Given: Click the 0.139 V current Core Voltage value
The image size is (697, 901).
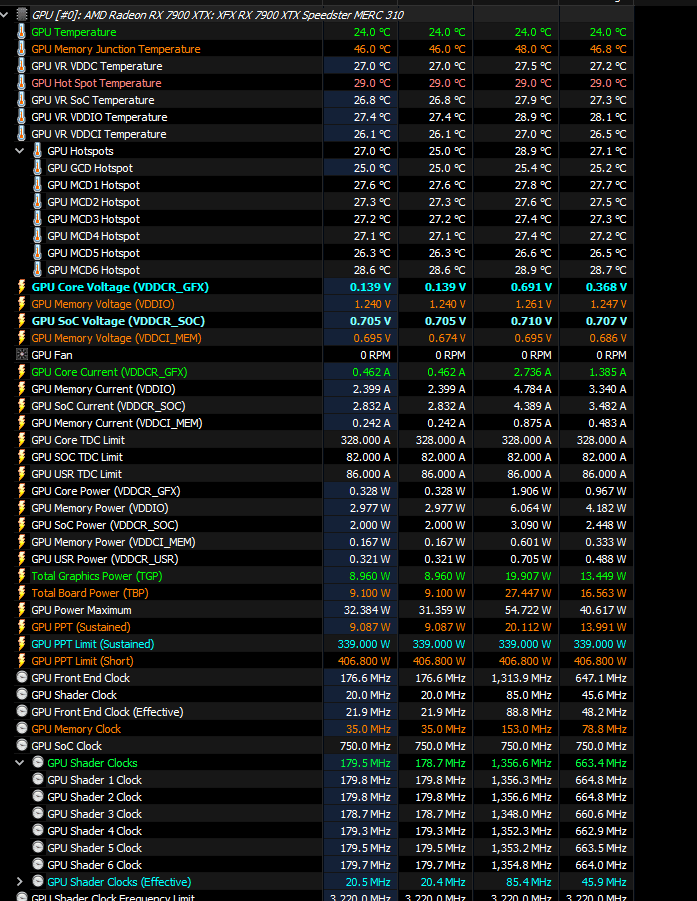Looking at the screenshot, I should [370, 287].
